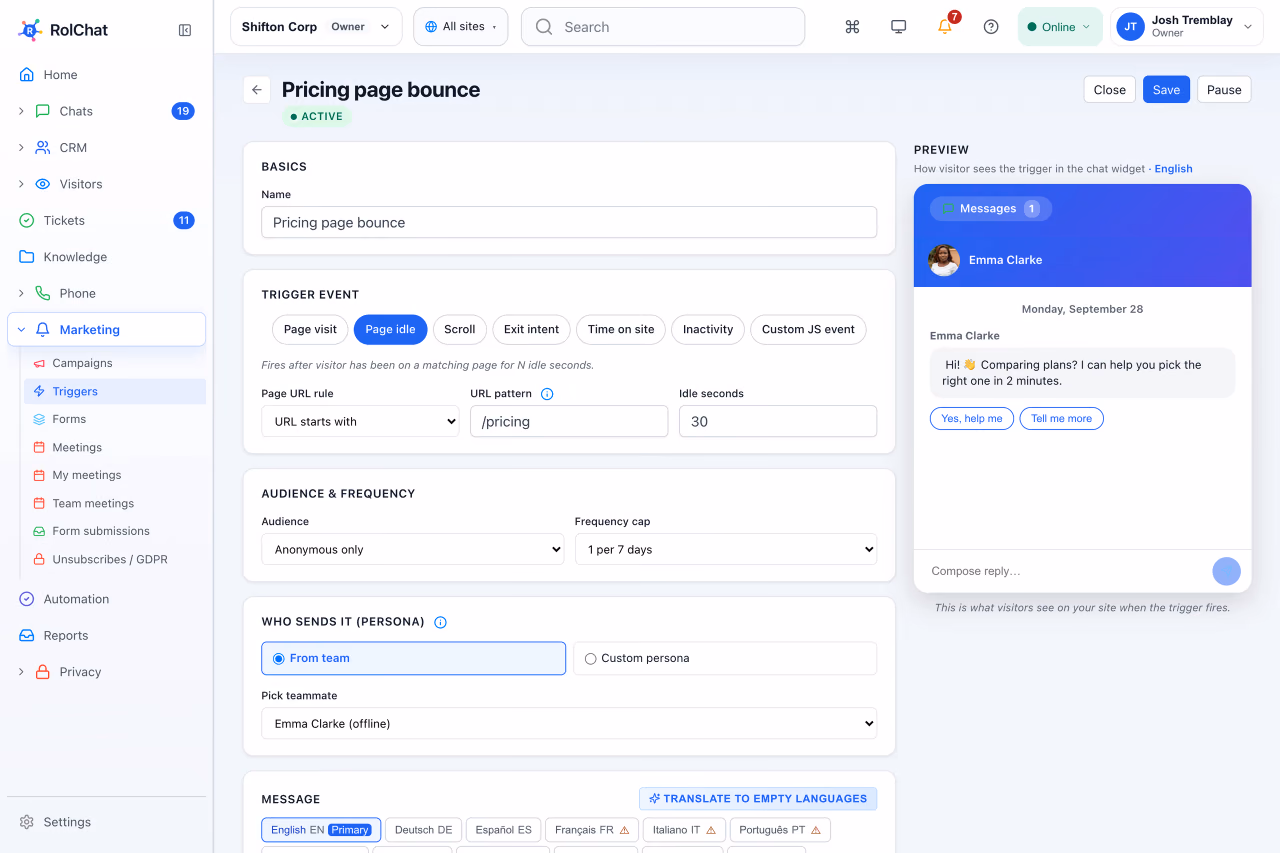Click Translate to Empty Languages button

(x=758, y=799)
